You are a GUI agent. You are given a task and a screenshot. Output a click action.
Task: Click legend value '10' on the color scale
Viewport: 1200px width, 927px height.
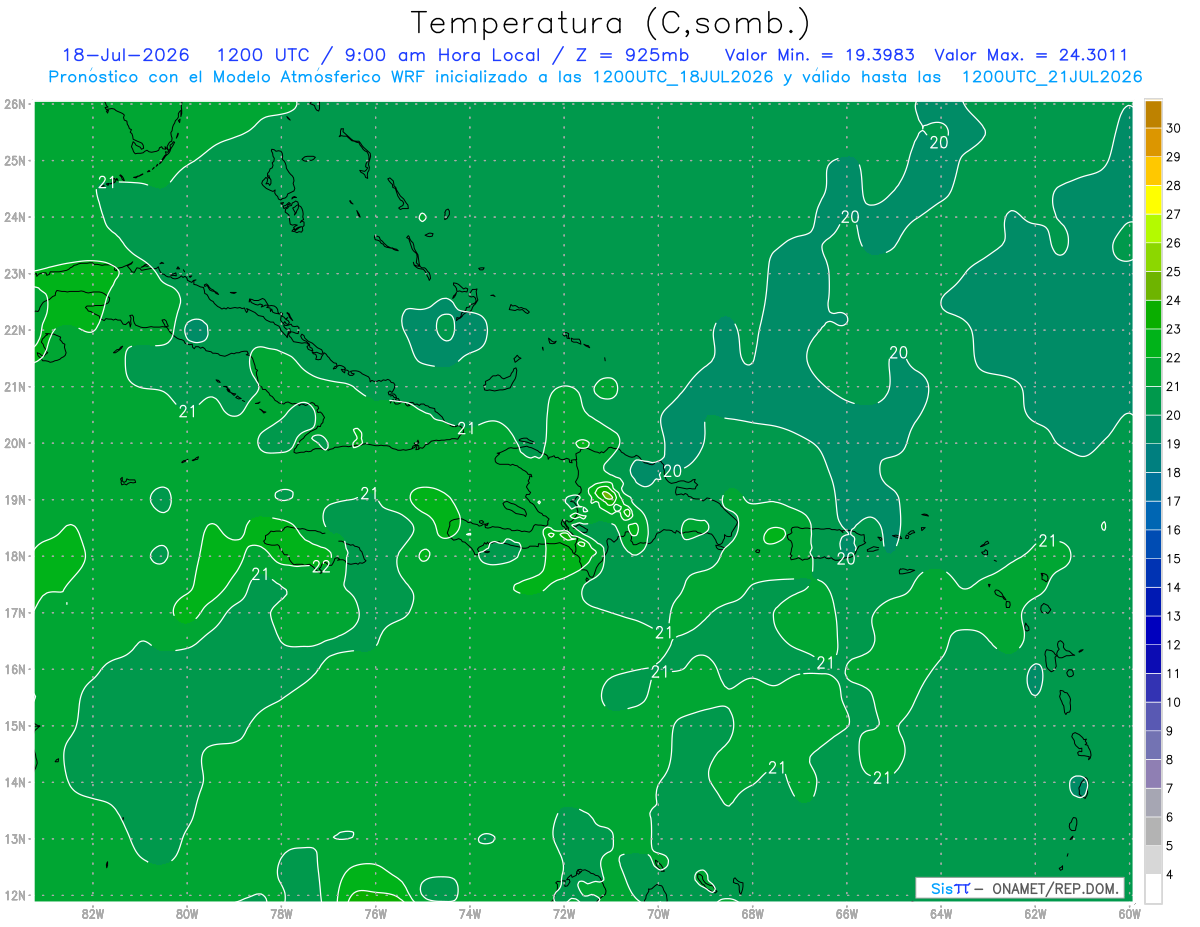tap(1173, 702)
